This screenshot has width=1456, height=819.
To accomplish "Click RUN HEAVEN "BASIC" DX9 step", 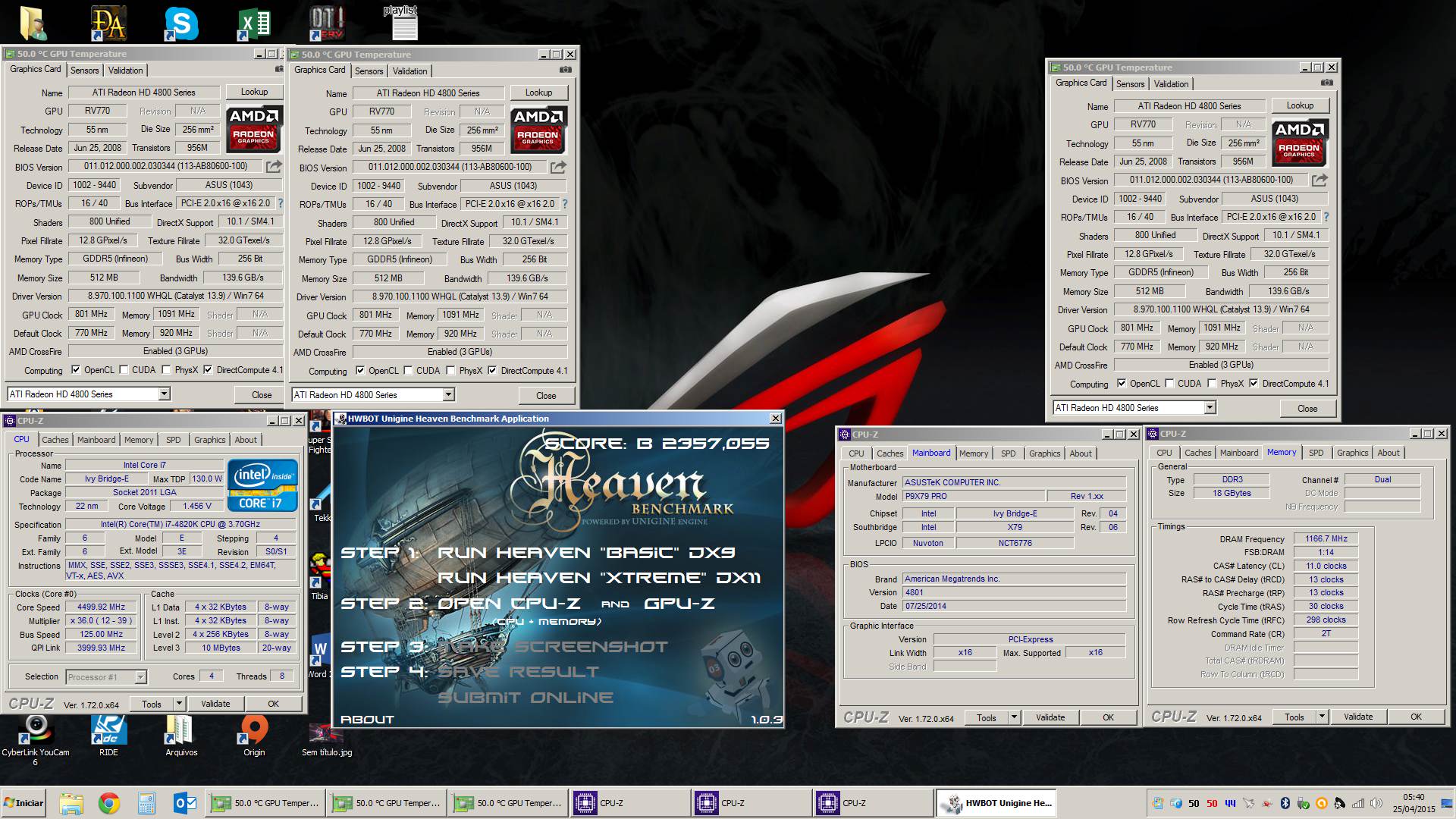I will tap(586, 553).
